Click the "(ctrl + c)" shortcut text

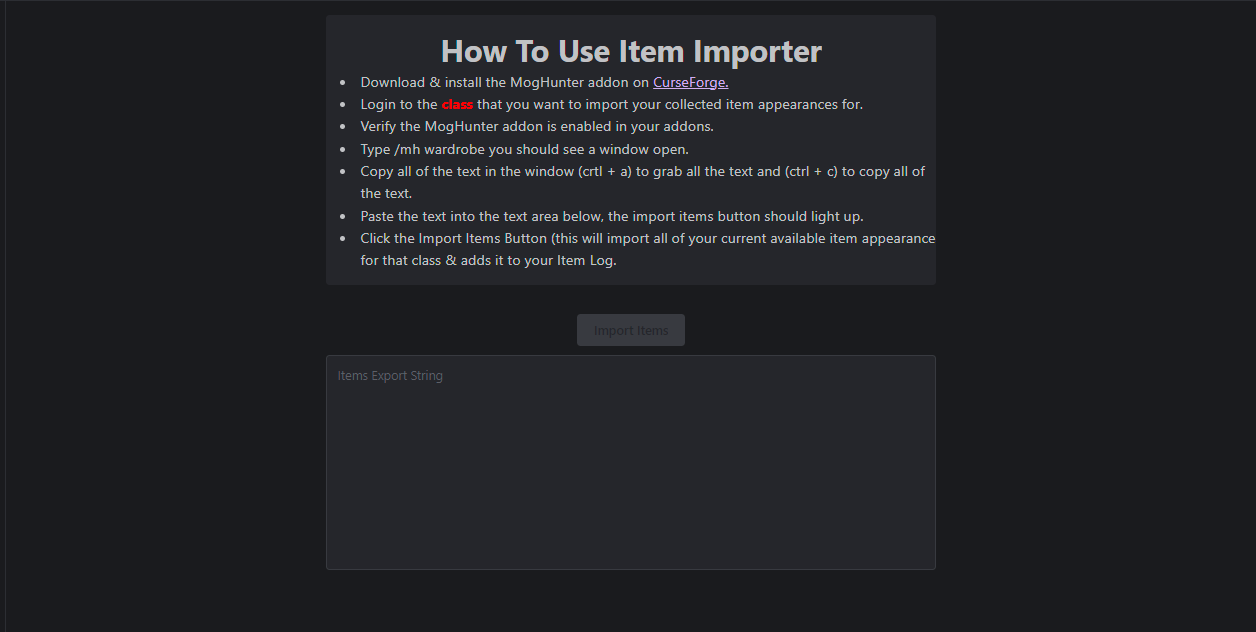tap(811, 171)
